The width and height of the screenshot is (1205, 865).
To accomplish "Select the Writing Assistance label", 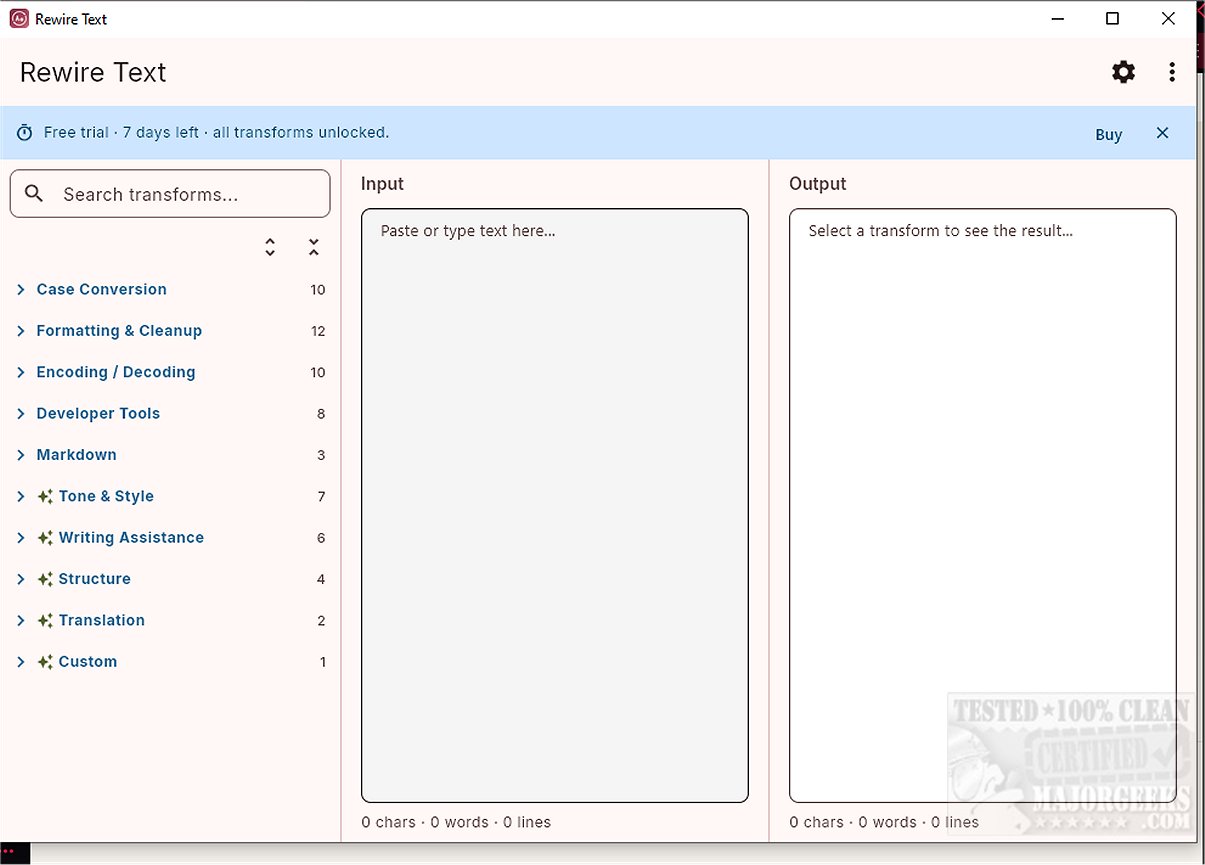I will (131, 538).
